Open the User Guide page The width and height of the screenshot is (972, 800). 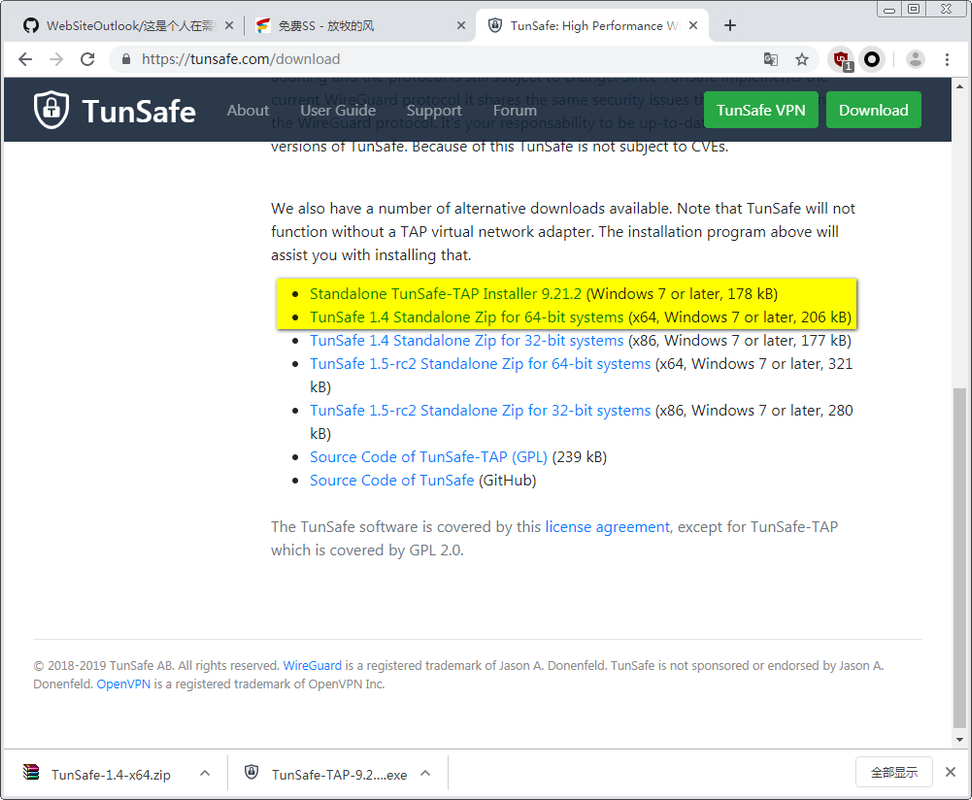(338, 110)
